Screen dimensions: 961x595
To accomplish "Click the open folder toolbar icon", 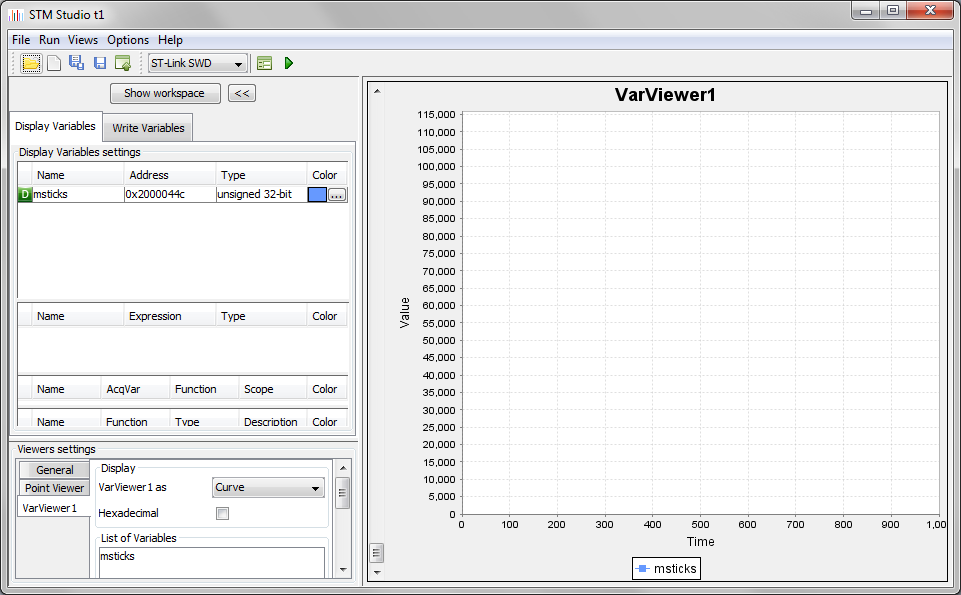I will point(31,63).
